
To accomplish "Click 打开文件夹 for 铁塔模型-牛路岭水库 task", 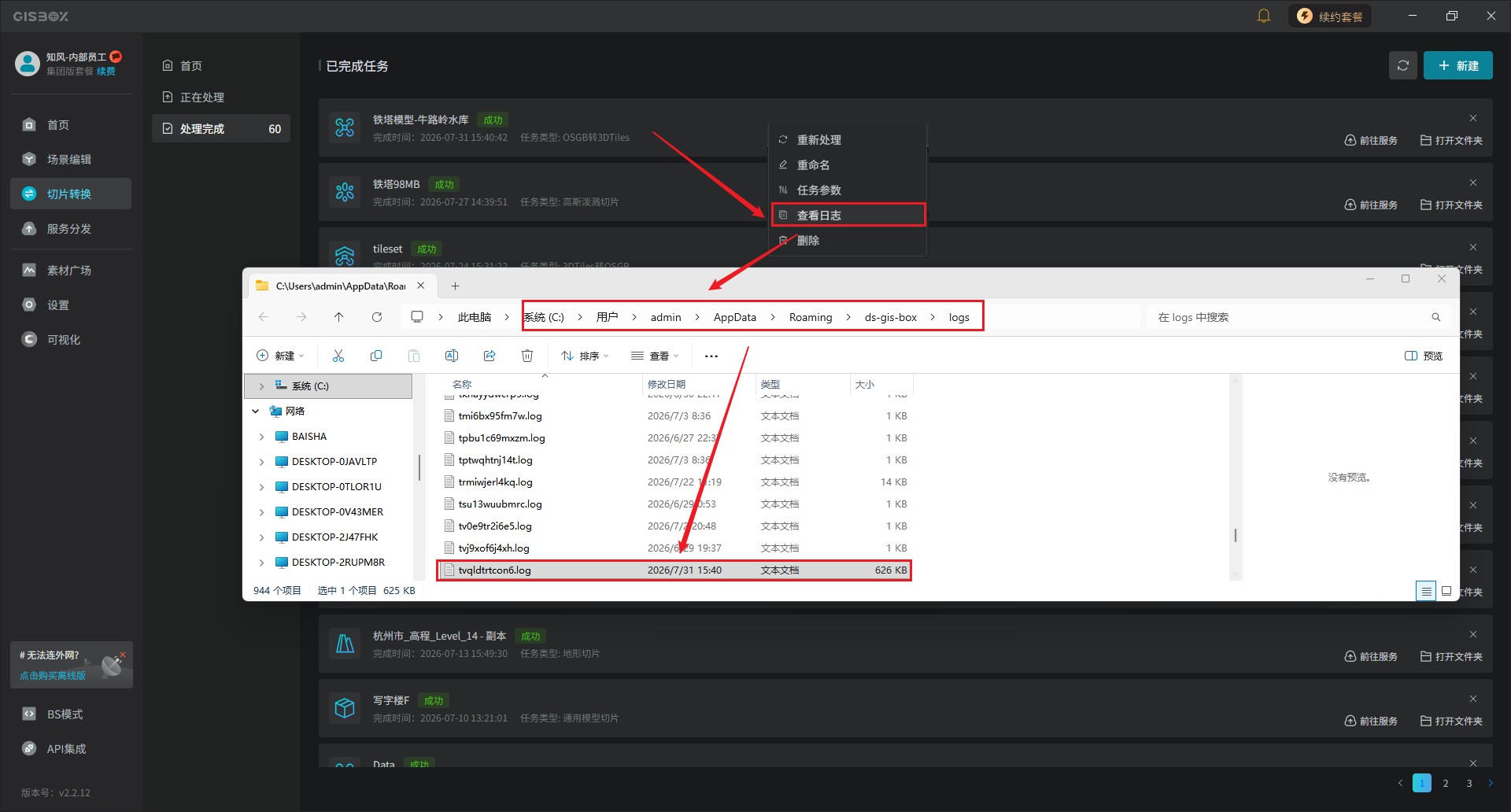I will 1451,141.
